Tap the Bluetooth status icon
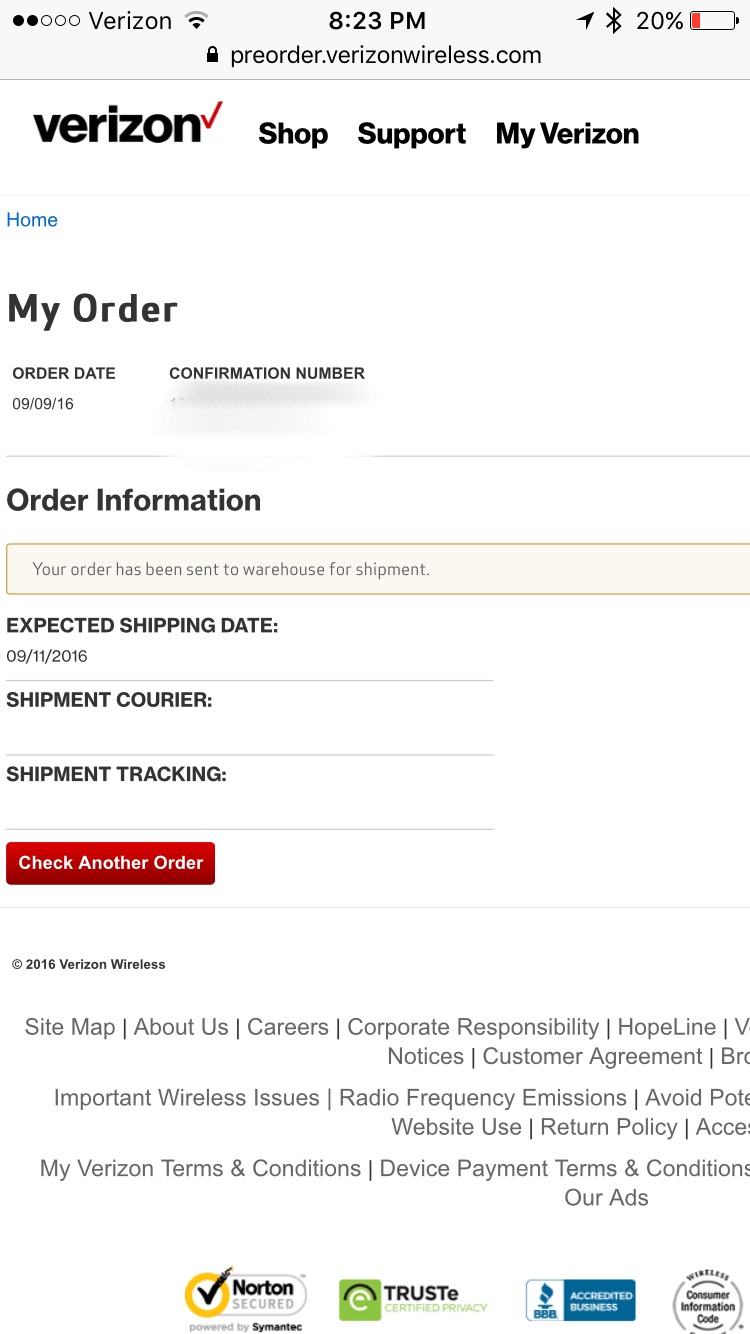 (615, 21)
